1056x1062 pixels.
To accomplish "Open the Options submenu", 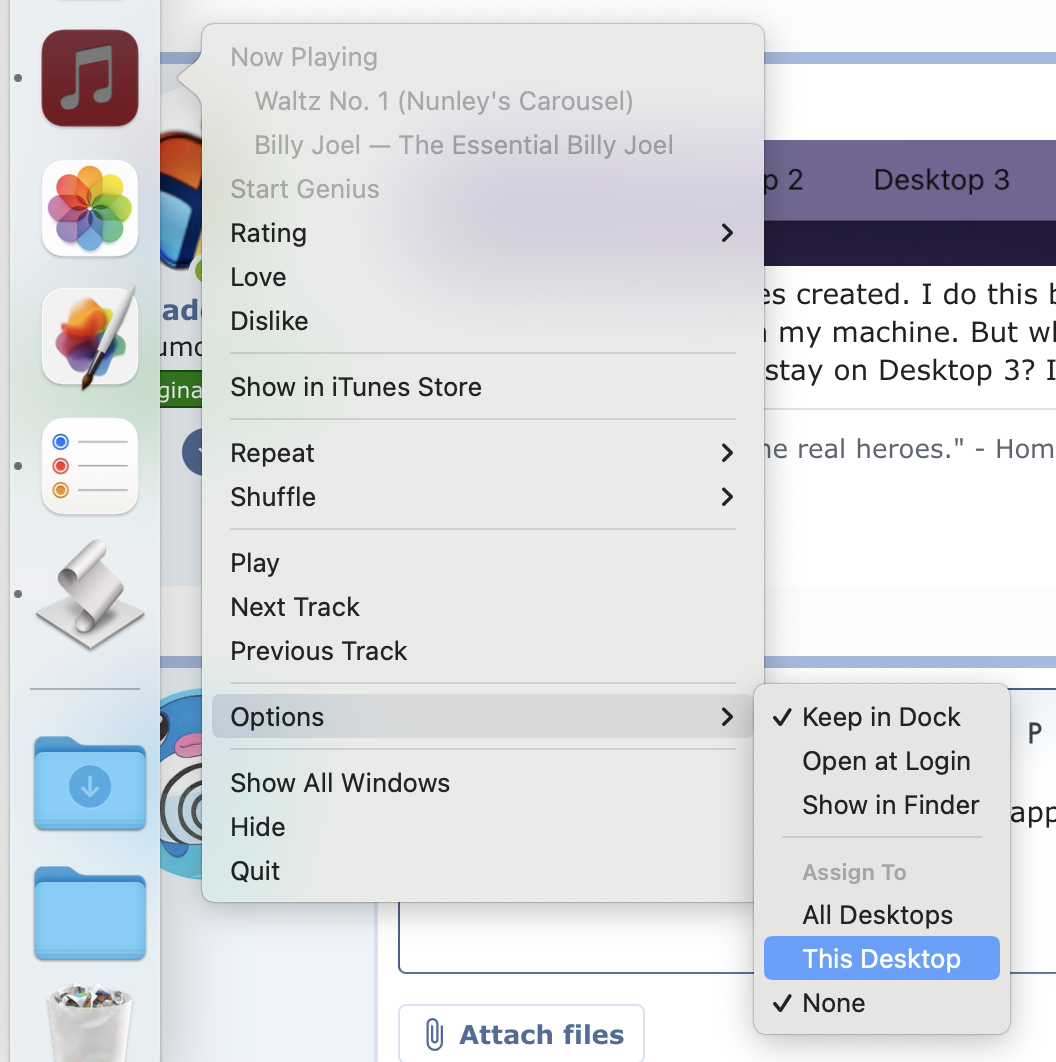I will pyautogui.click(x=482, y=717).
